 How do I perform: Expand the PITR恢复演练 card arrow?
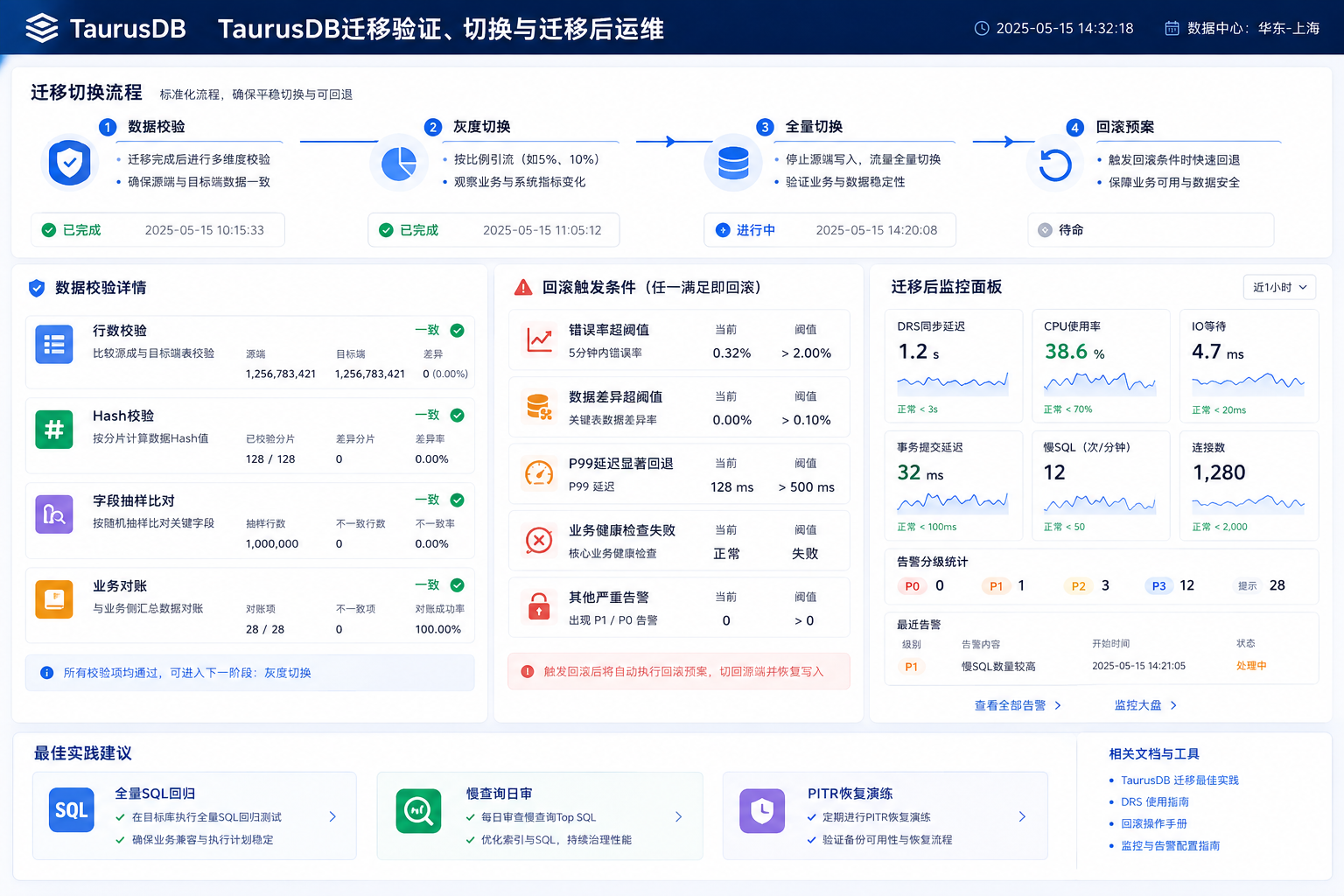1023,816
